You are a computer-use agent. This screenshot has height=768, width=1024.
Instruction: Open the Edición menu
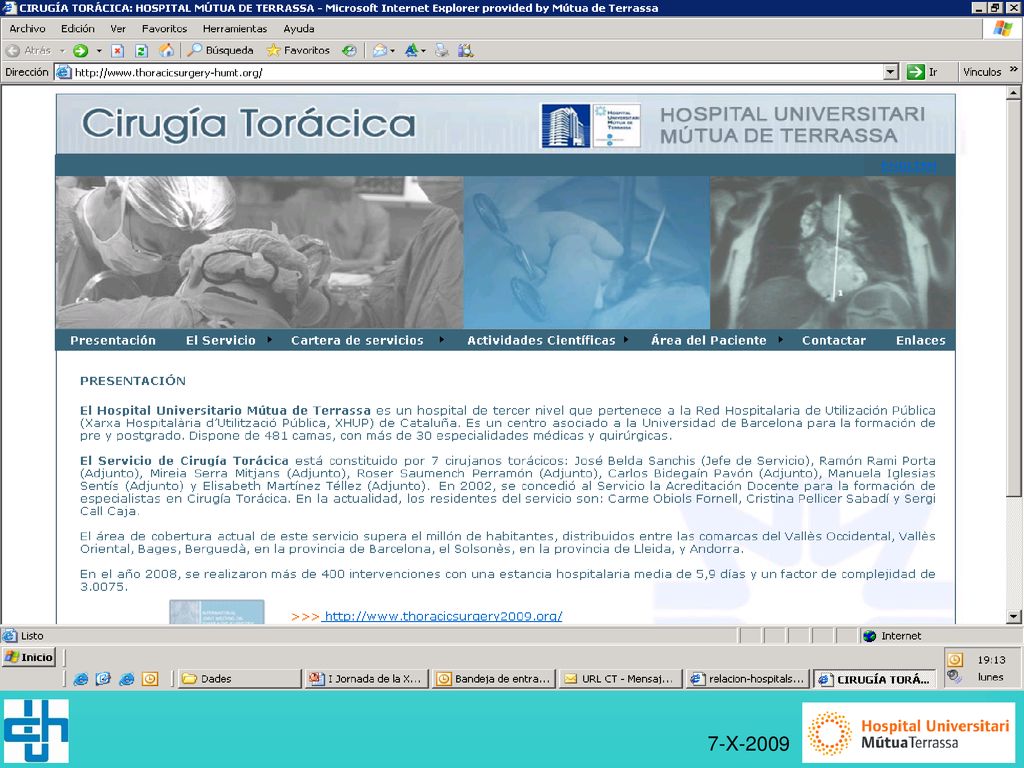[78, 29]
